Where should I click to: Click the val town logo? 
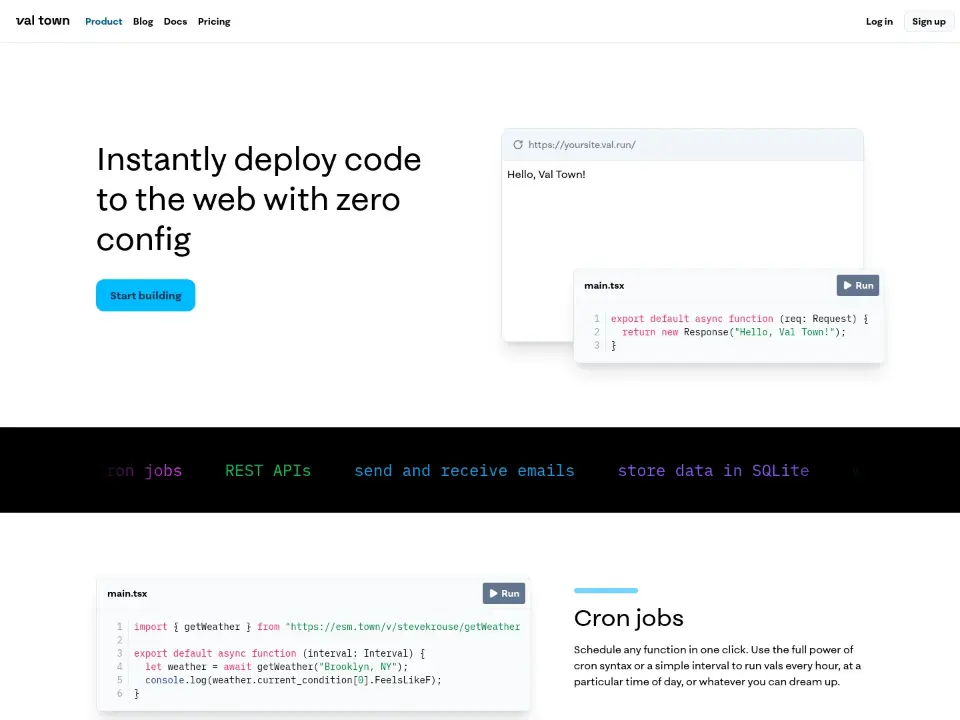click(x=43, y=21)
